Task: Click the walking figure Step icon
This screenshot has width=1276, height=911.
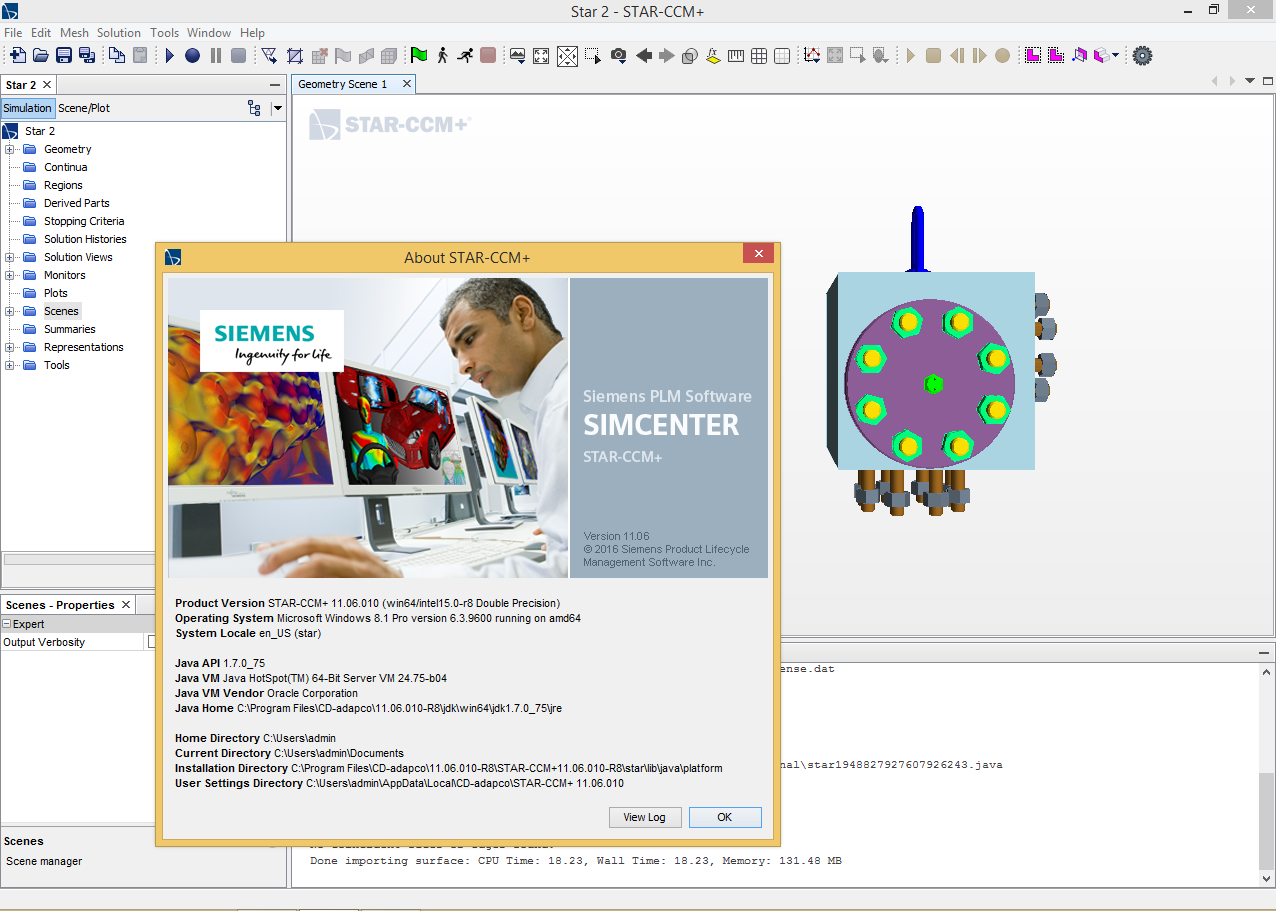Action: pos(442,56)
